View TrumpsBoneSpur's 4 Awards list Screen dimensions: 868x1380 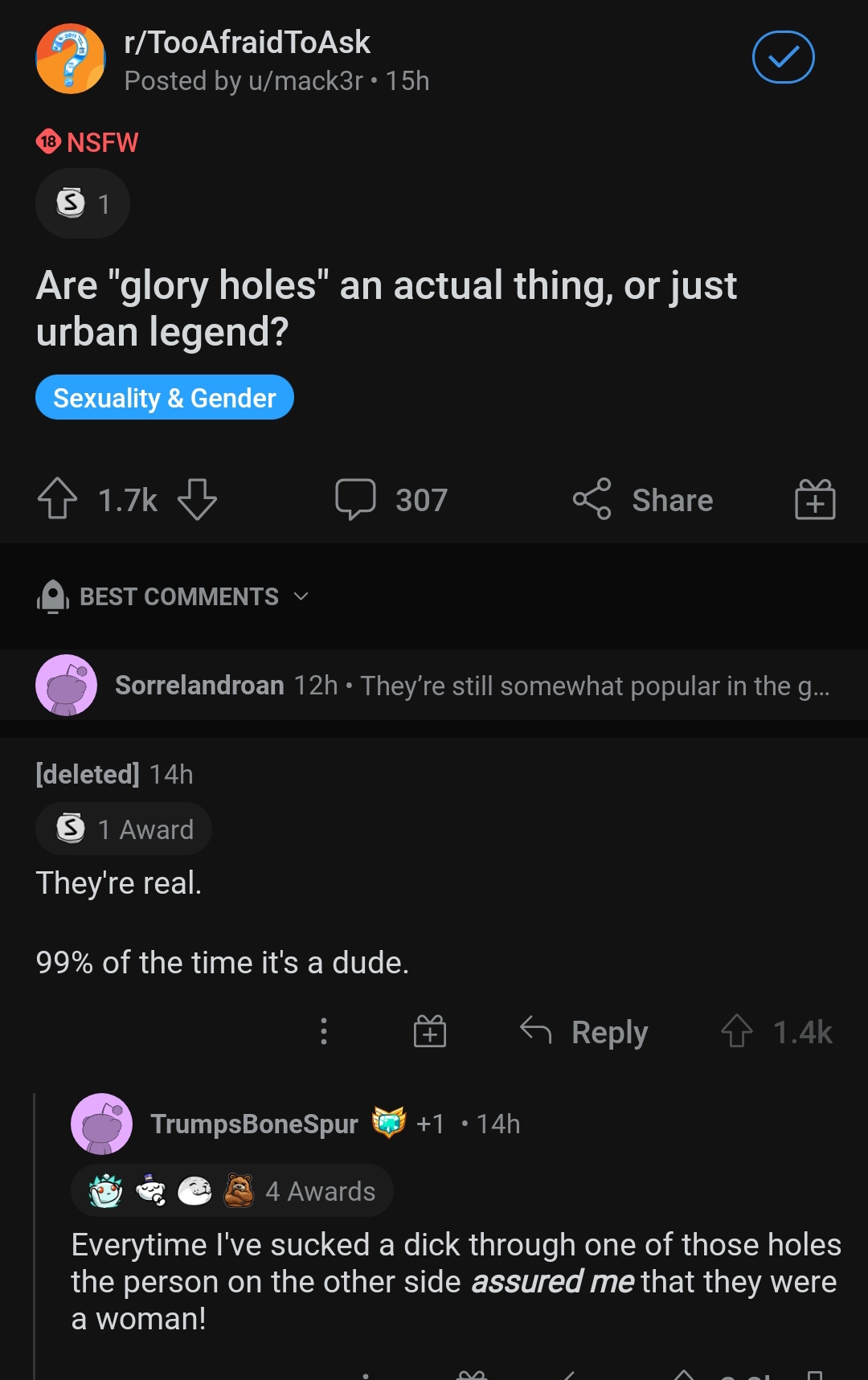tap(232, 1191)
